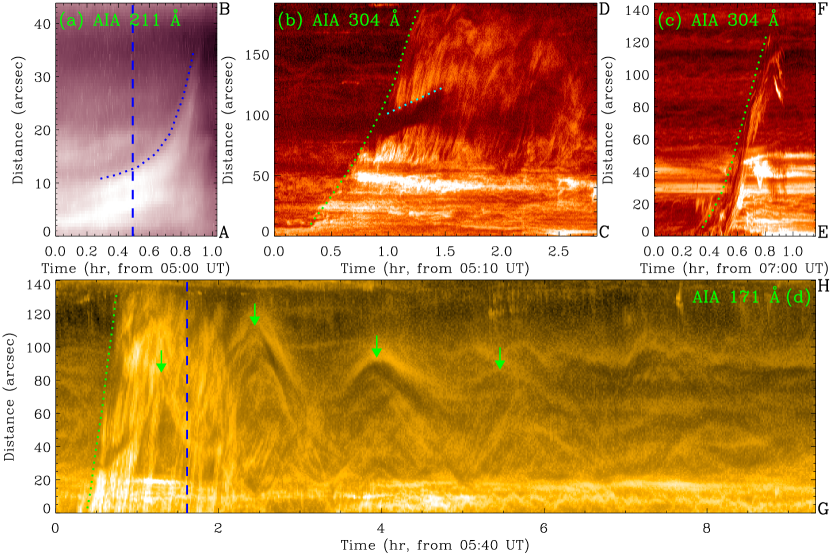Click the "150" distance tick label in panel (b)
Image resolution: width=830 pixels, height=554 pixels.
258,55
